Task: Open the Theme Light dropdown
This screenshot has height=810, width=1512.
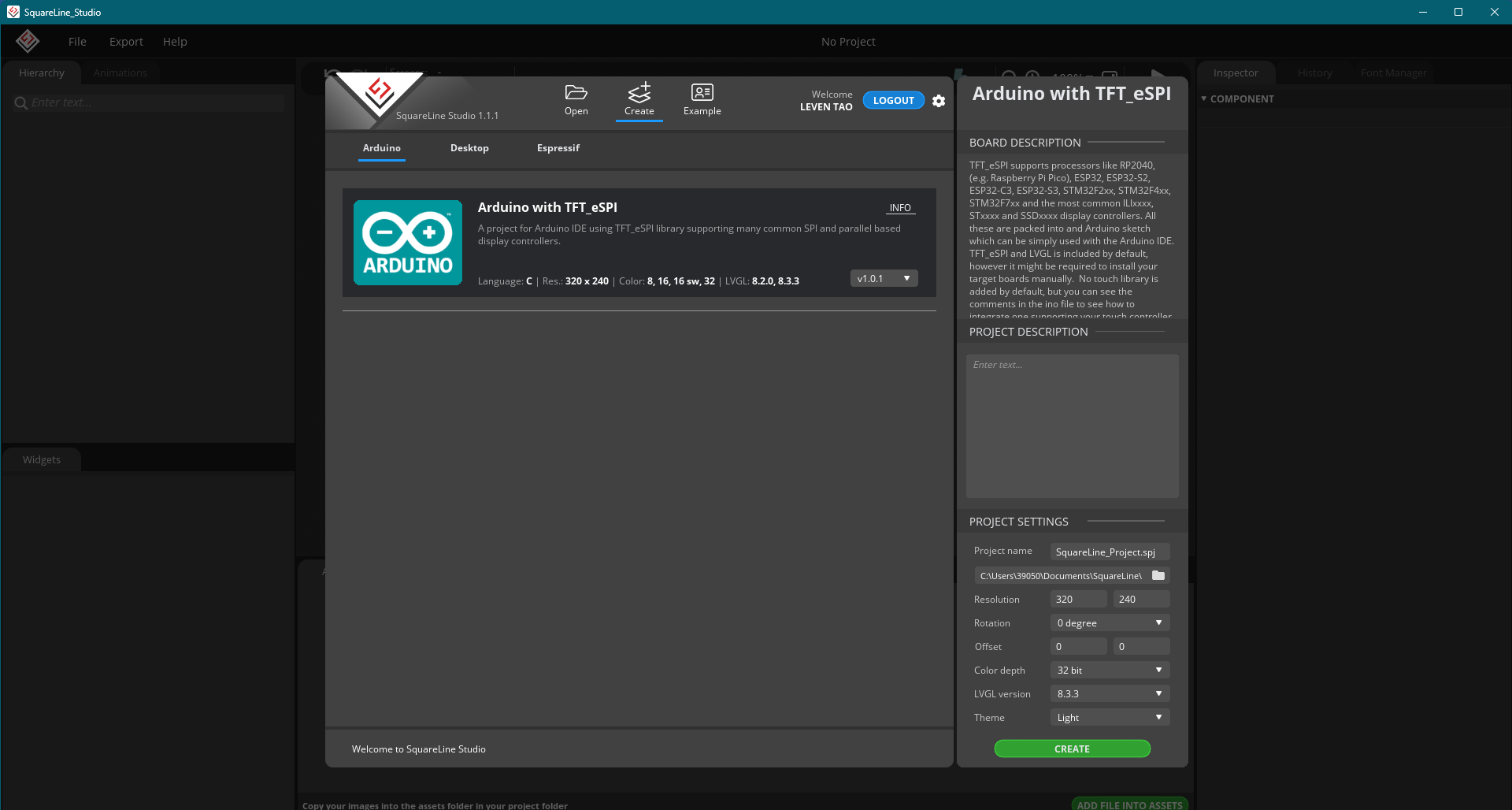Action: (1110, 717)
